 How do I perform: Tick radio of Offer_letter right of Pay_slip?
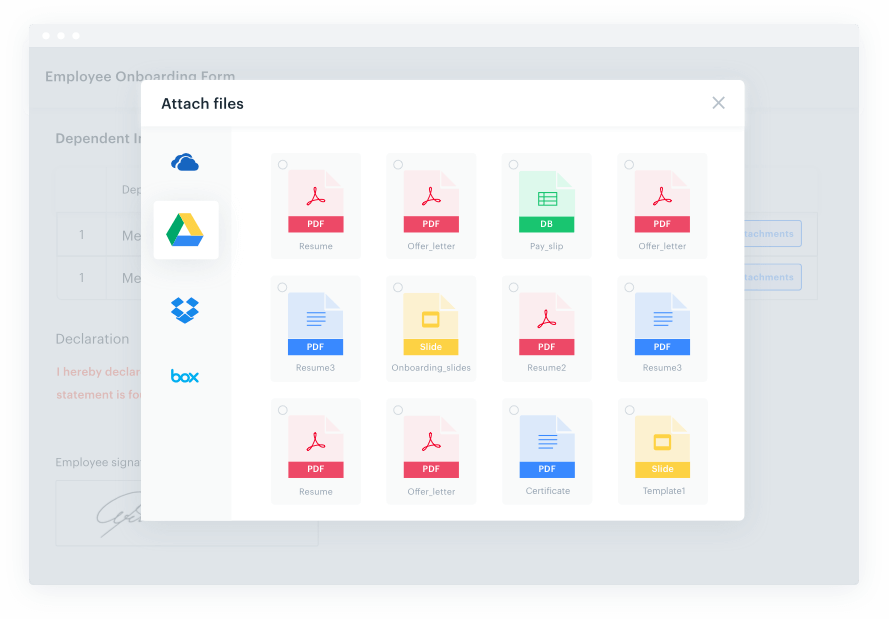pos(629,164)
